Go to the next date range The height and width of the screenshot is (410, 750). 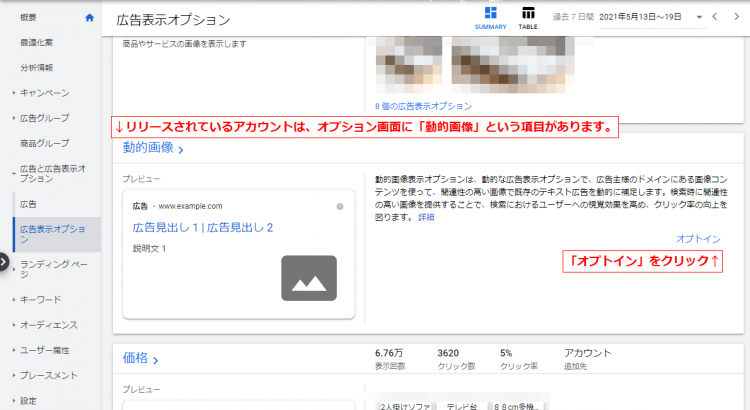(736, 17)
